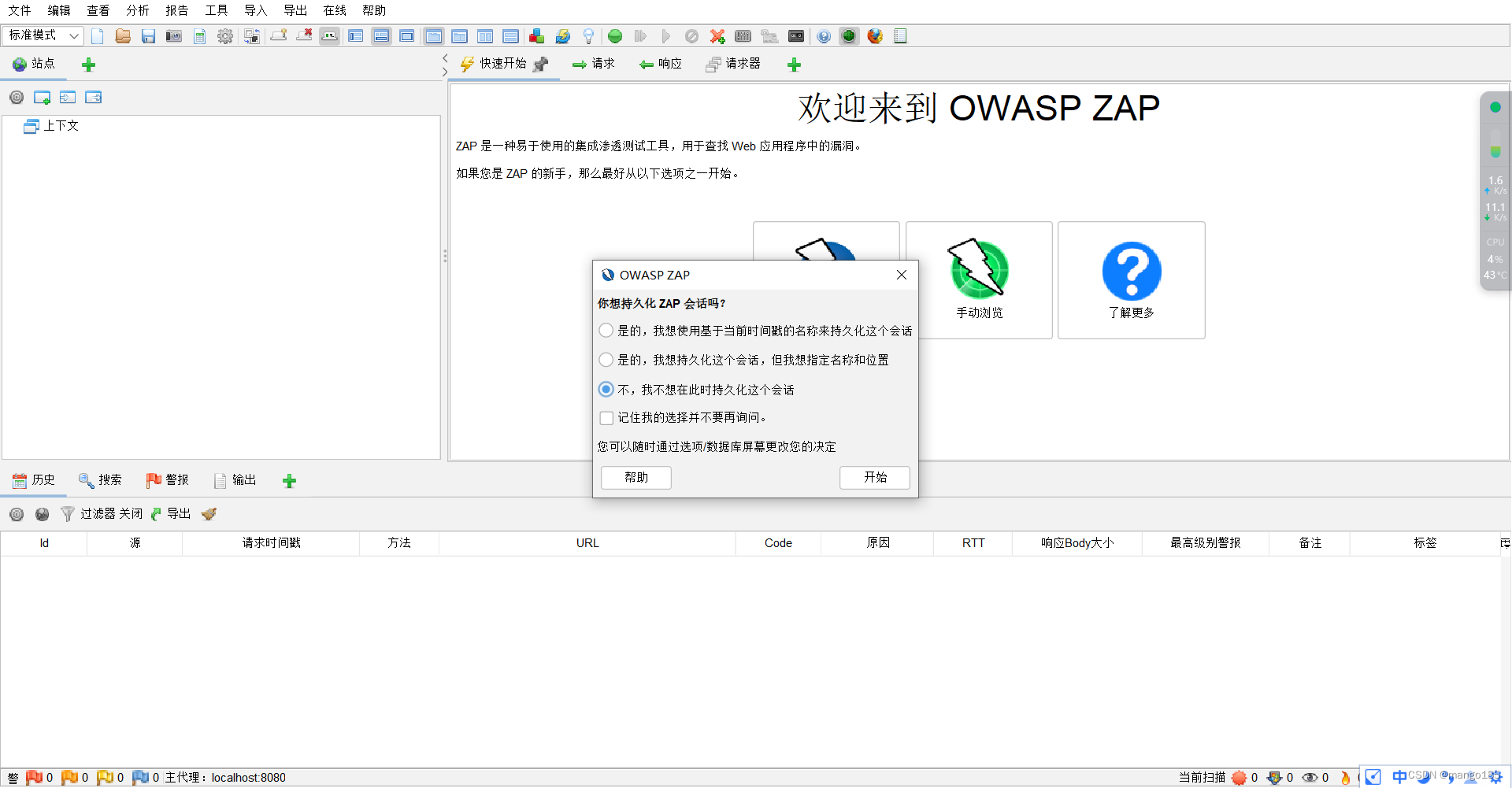Screen dimensions: 1512x788
Task: Open Options via the gear icon
Action: point(225,36)
